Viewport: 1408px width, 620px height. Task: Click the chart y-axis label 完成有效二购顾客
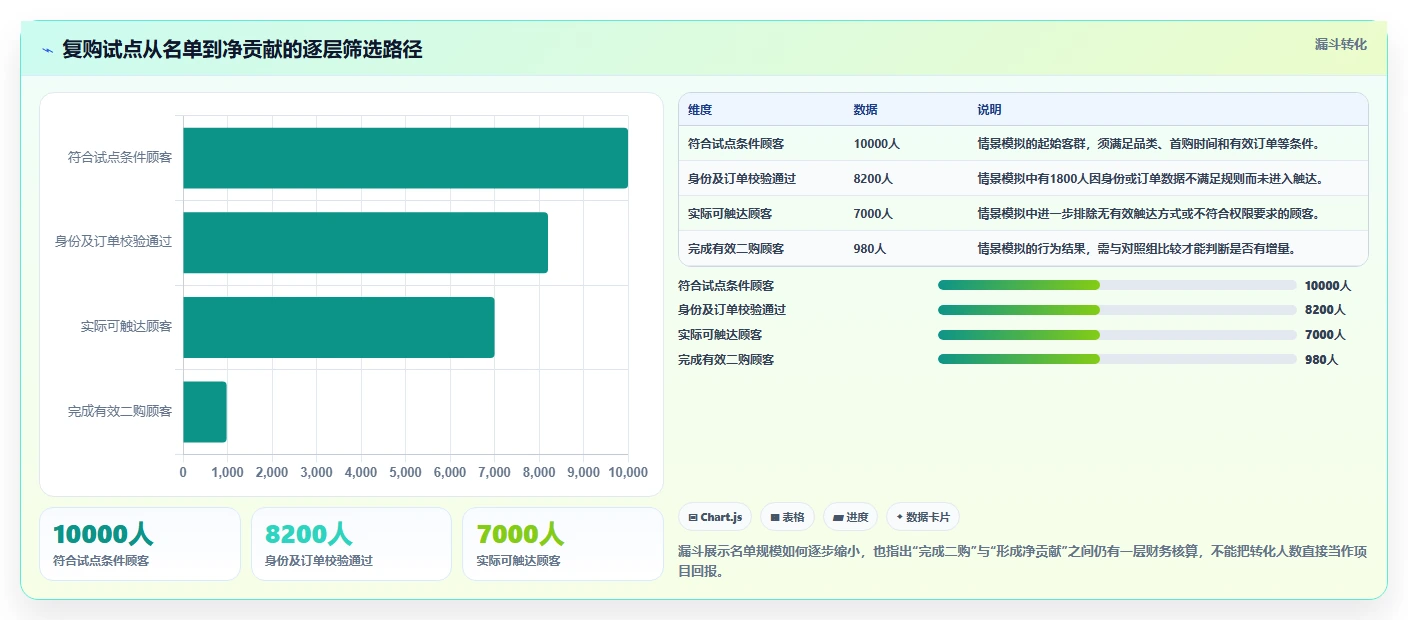pyautogui.click(x=120, y=411)
